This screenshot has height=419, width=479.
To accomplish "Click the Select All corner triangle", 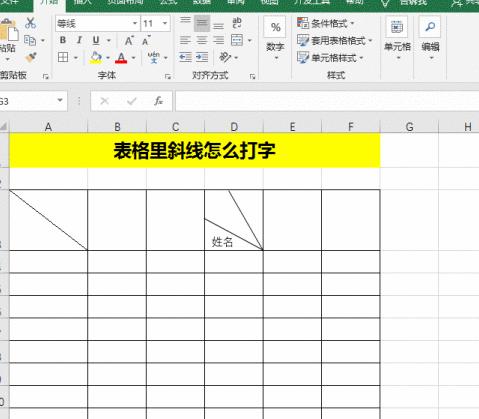I will click(4, 127).
